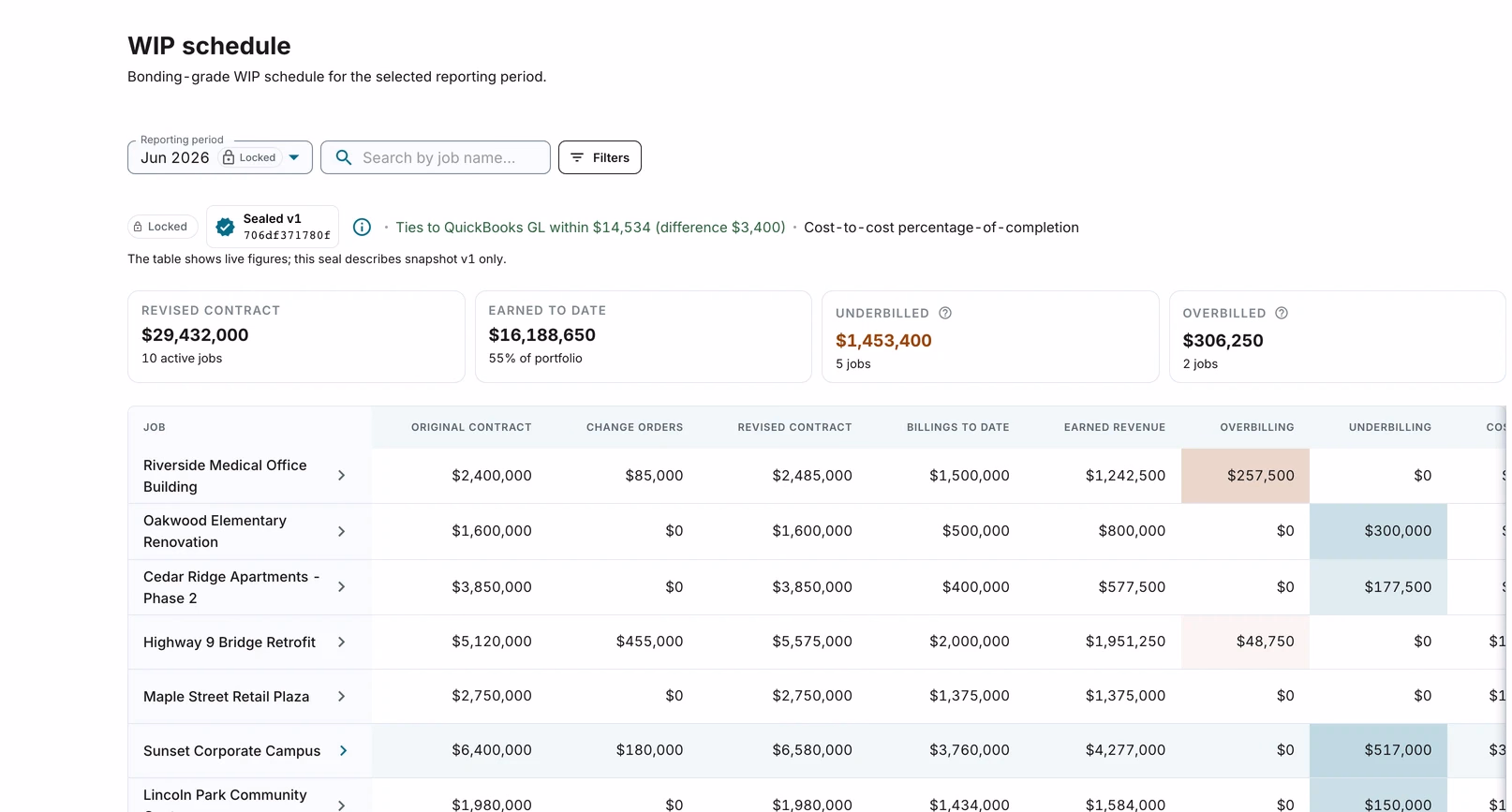The image size is (1512, 812).
Task: Open the Overbilled help icon
Action: (1282, 313)
